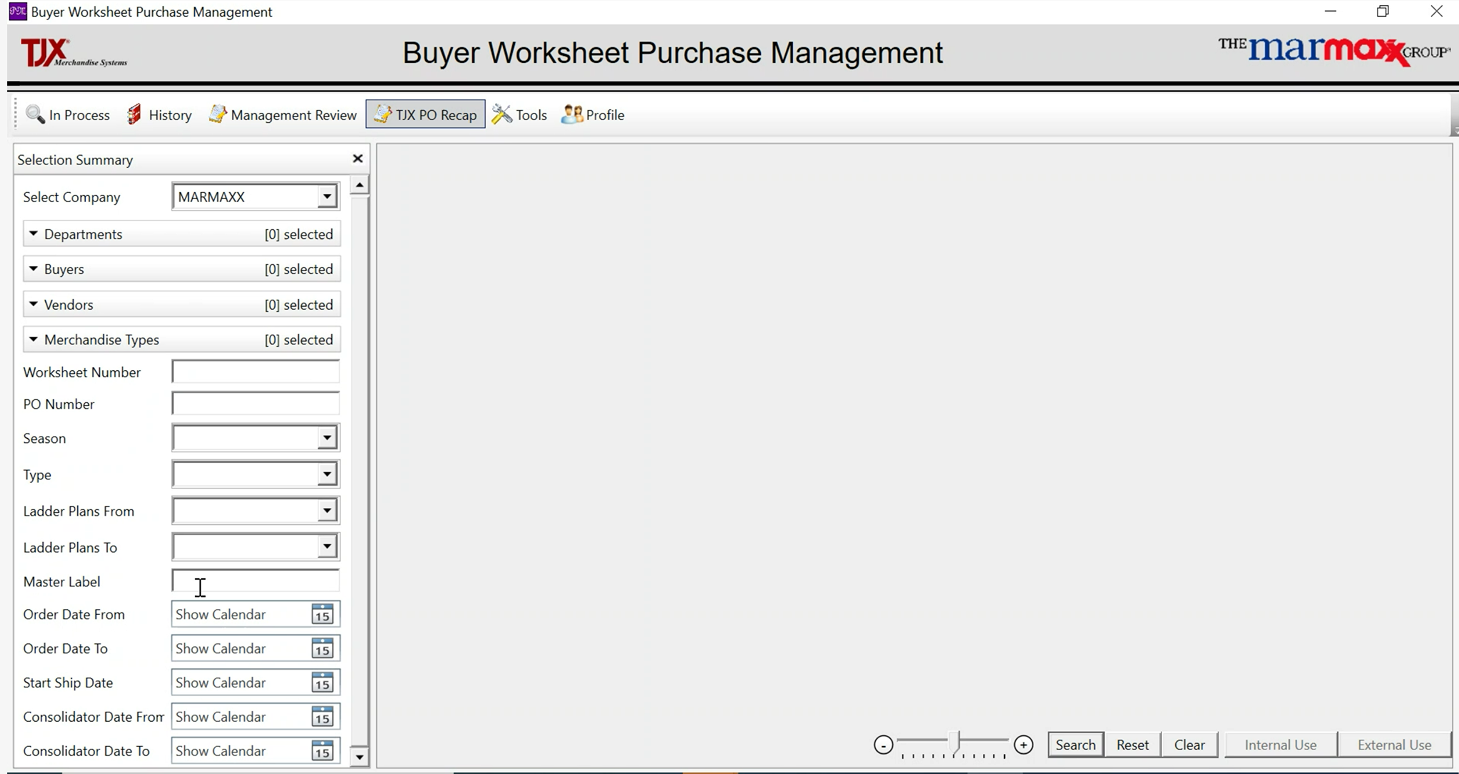This screenshot has height=774, width=1459.
Task: Click the External Use button
Action: [1394, 745]
